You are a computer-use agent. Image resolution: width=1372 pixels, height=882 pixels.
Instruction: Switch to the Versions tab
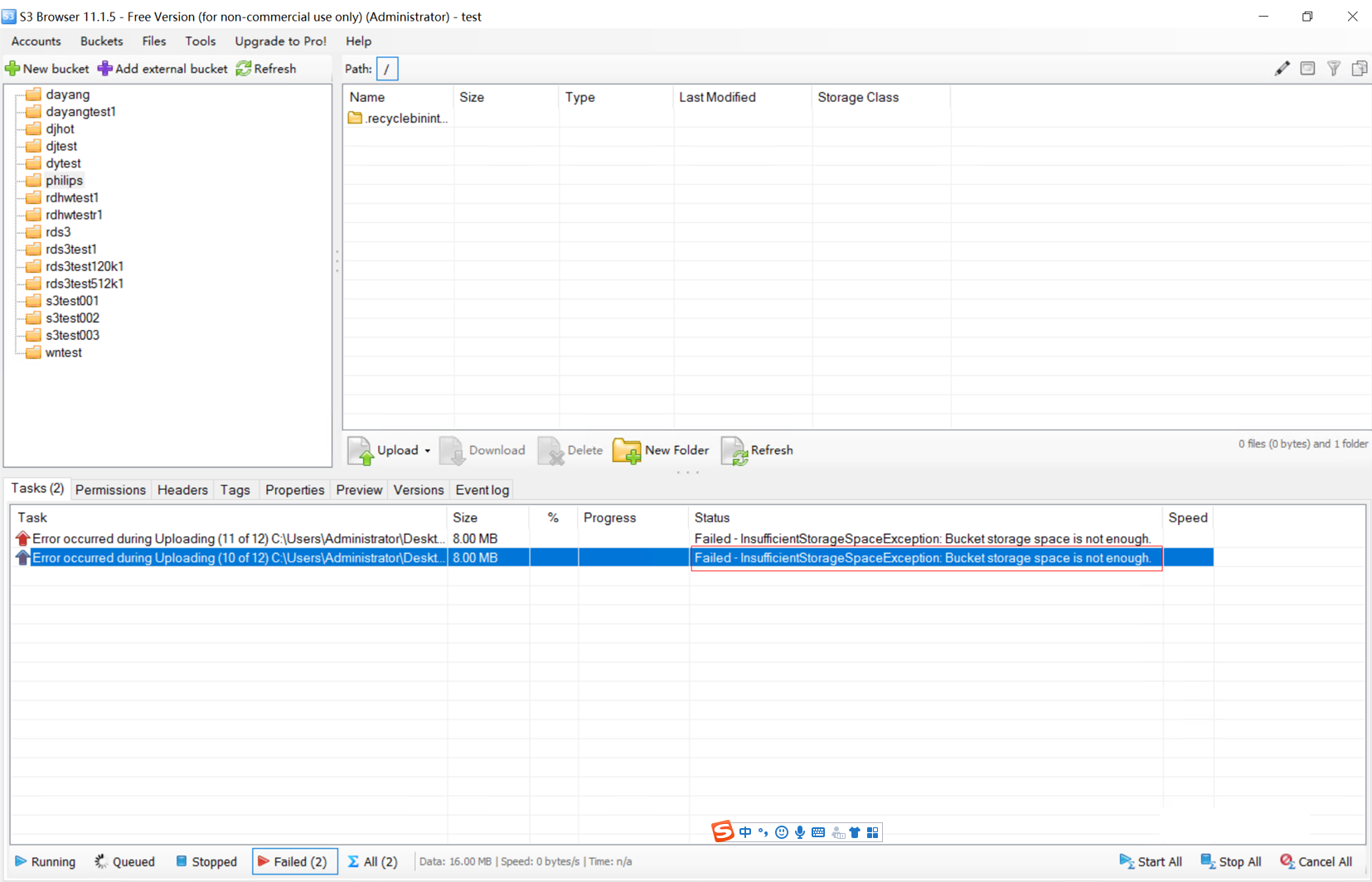click(x=419, y=490)
